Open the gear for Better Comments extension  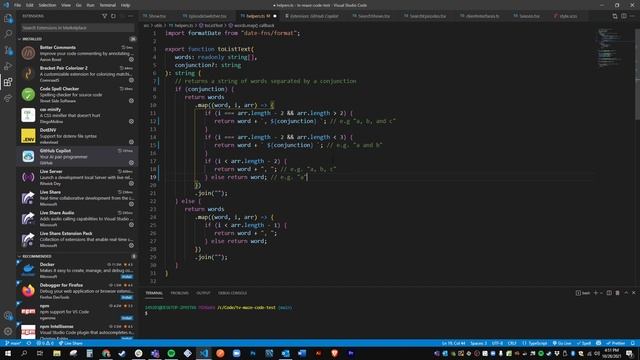point(131,60)
